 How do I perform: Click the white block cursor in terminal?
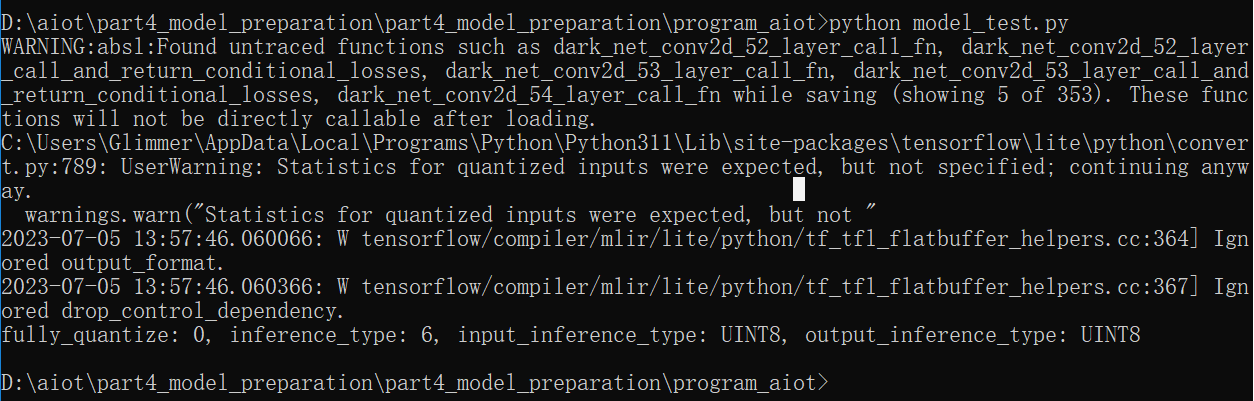point(798,190)
